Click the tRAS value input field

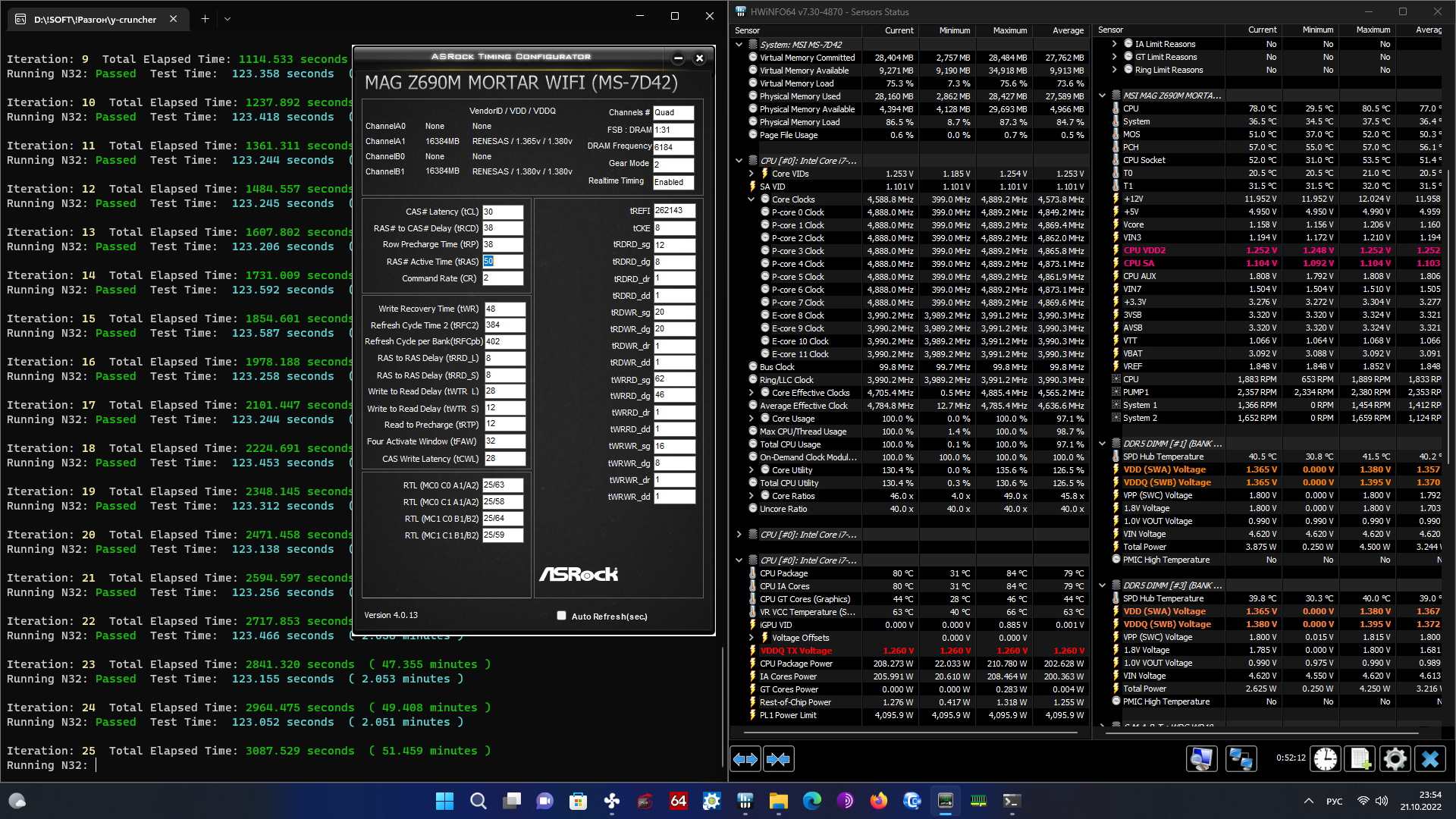pos(503,262)
